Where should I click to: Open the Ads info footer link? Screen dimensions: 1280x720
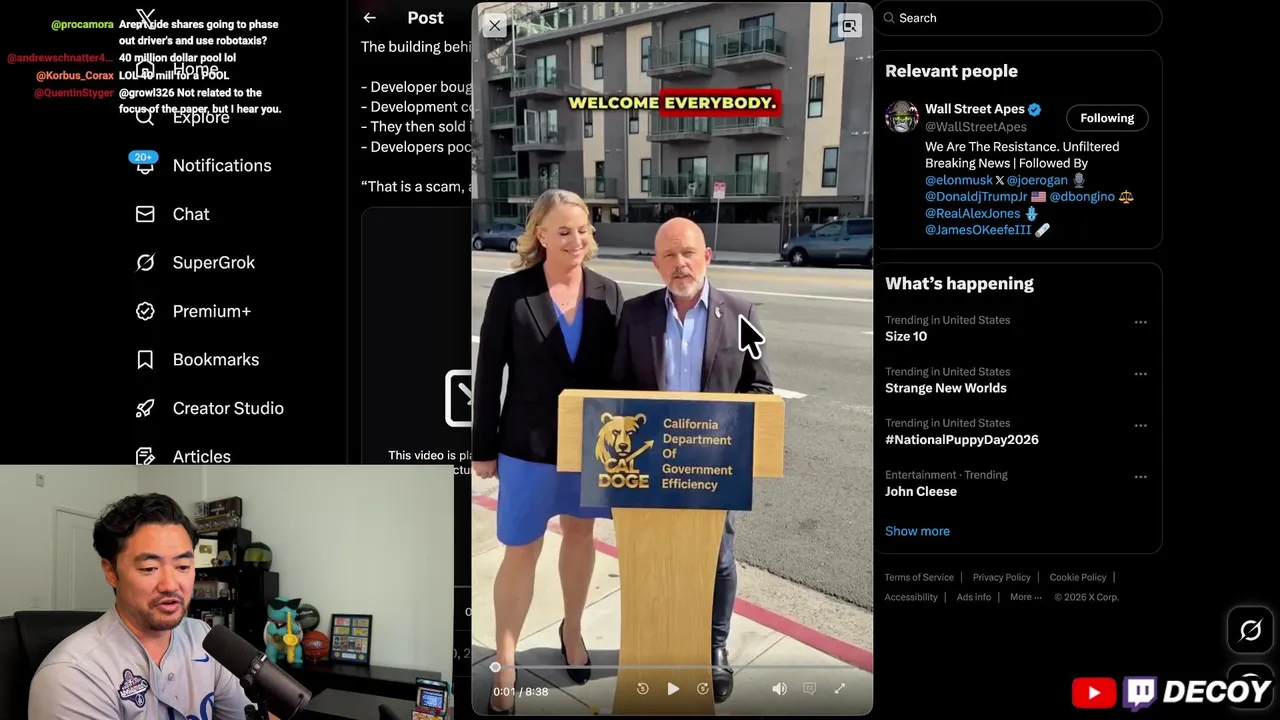tap(974, 597)
